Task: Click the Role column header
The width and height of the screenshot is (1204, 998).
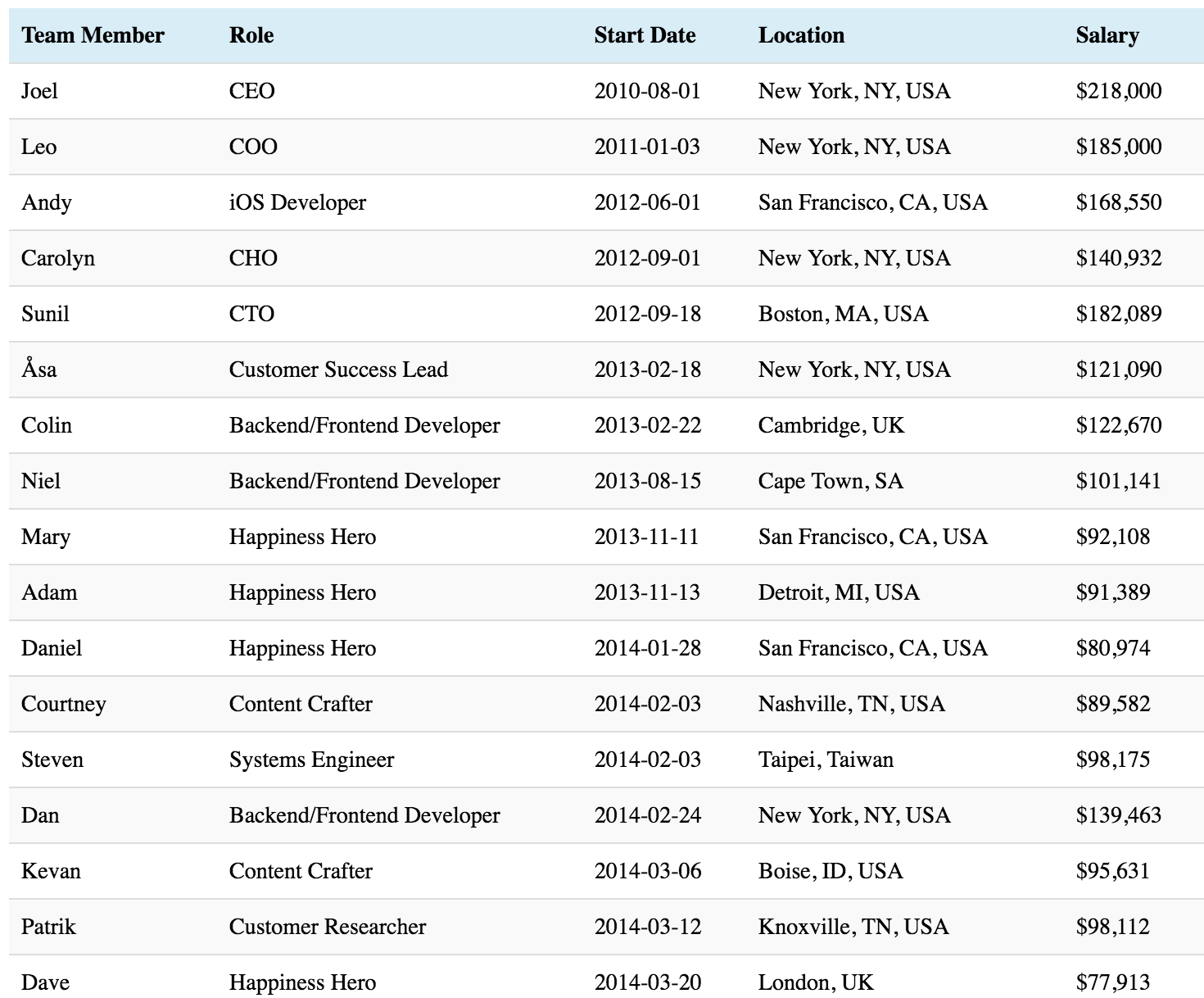Action: coord(251,35)
